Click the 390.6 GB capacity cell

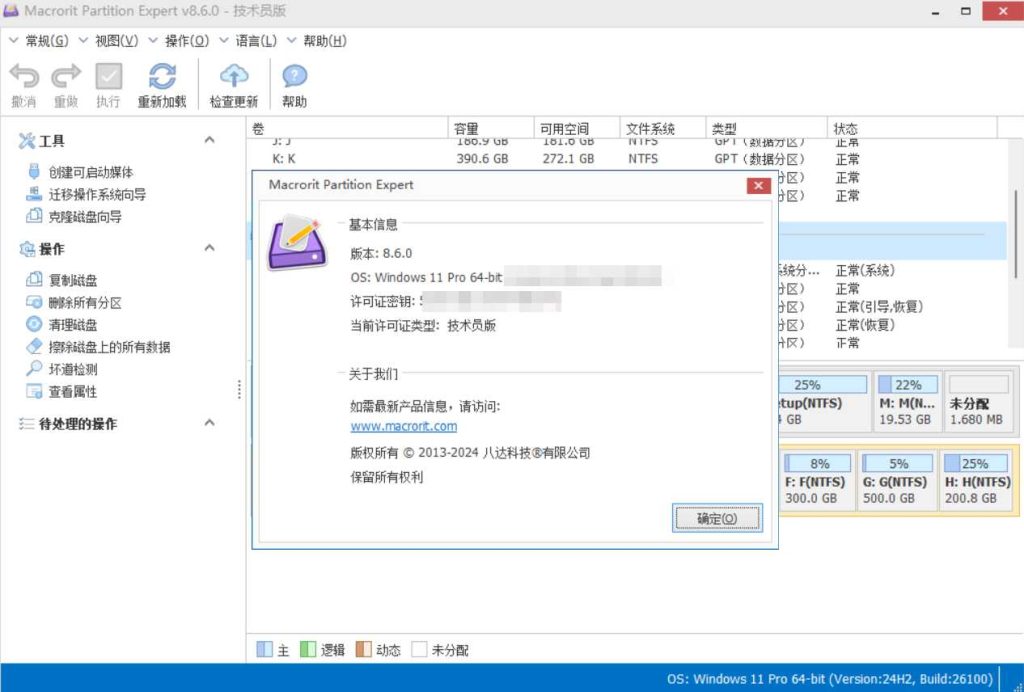click(x=482, y=159)
